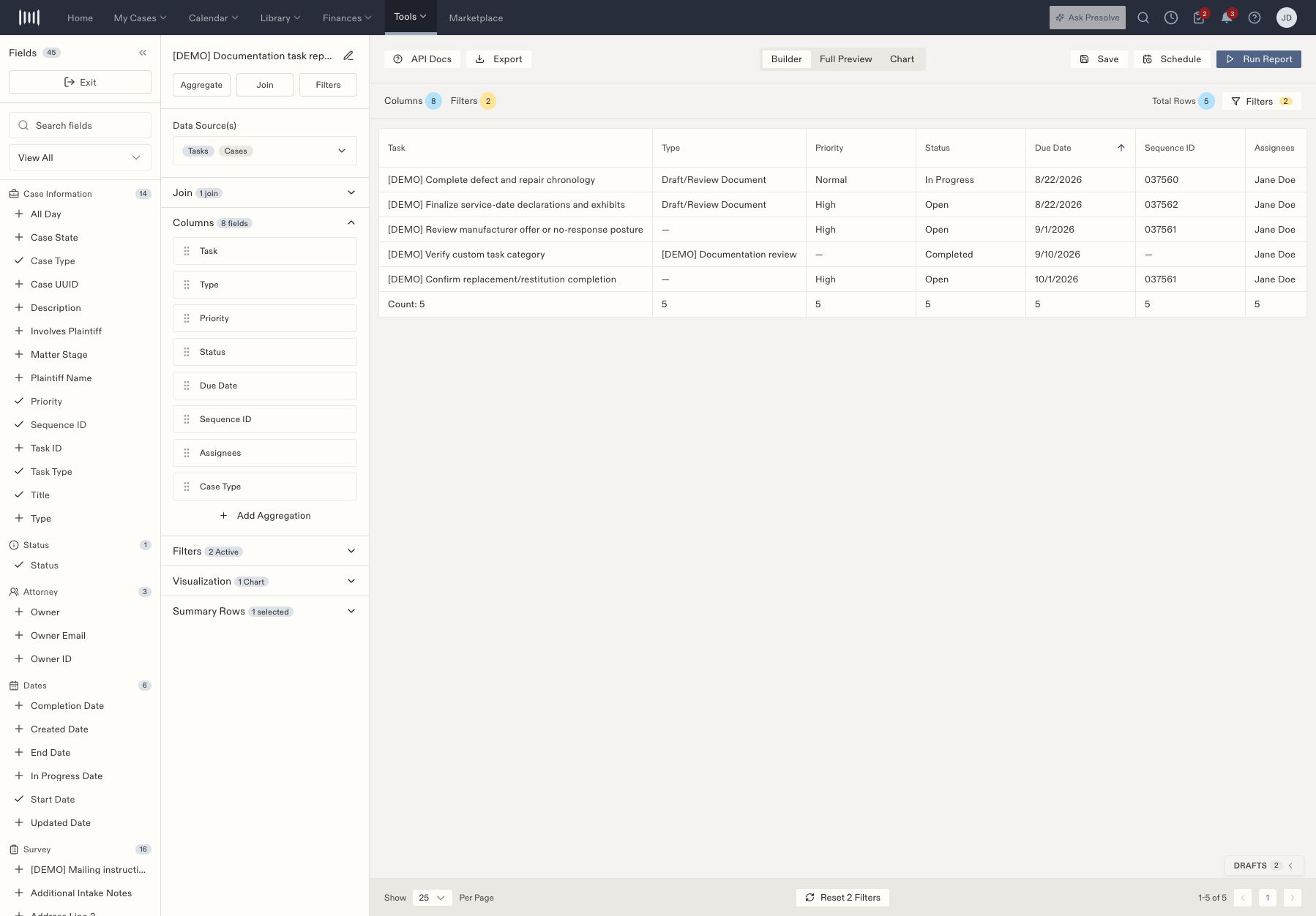Open the Finances menu
Screen dimensions: 1316x916
[347, 18]
